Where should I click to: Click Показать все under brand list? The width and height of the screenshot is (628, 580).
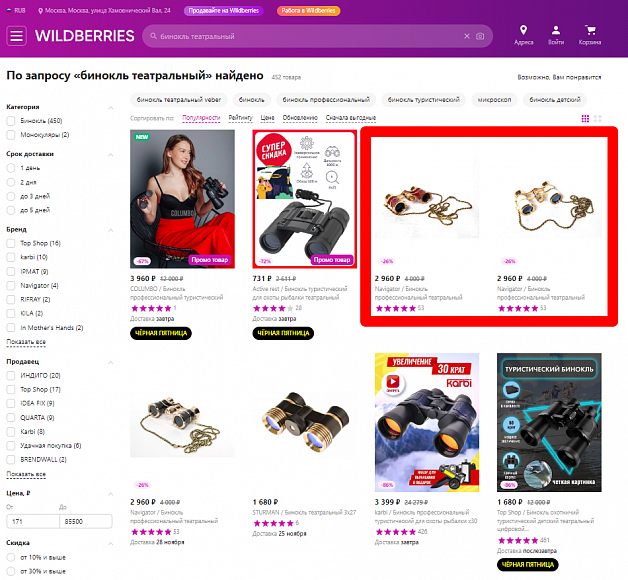click(26, 342)
